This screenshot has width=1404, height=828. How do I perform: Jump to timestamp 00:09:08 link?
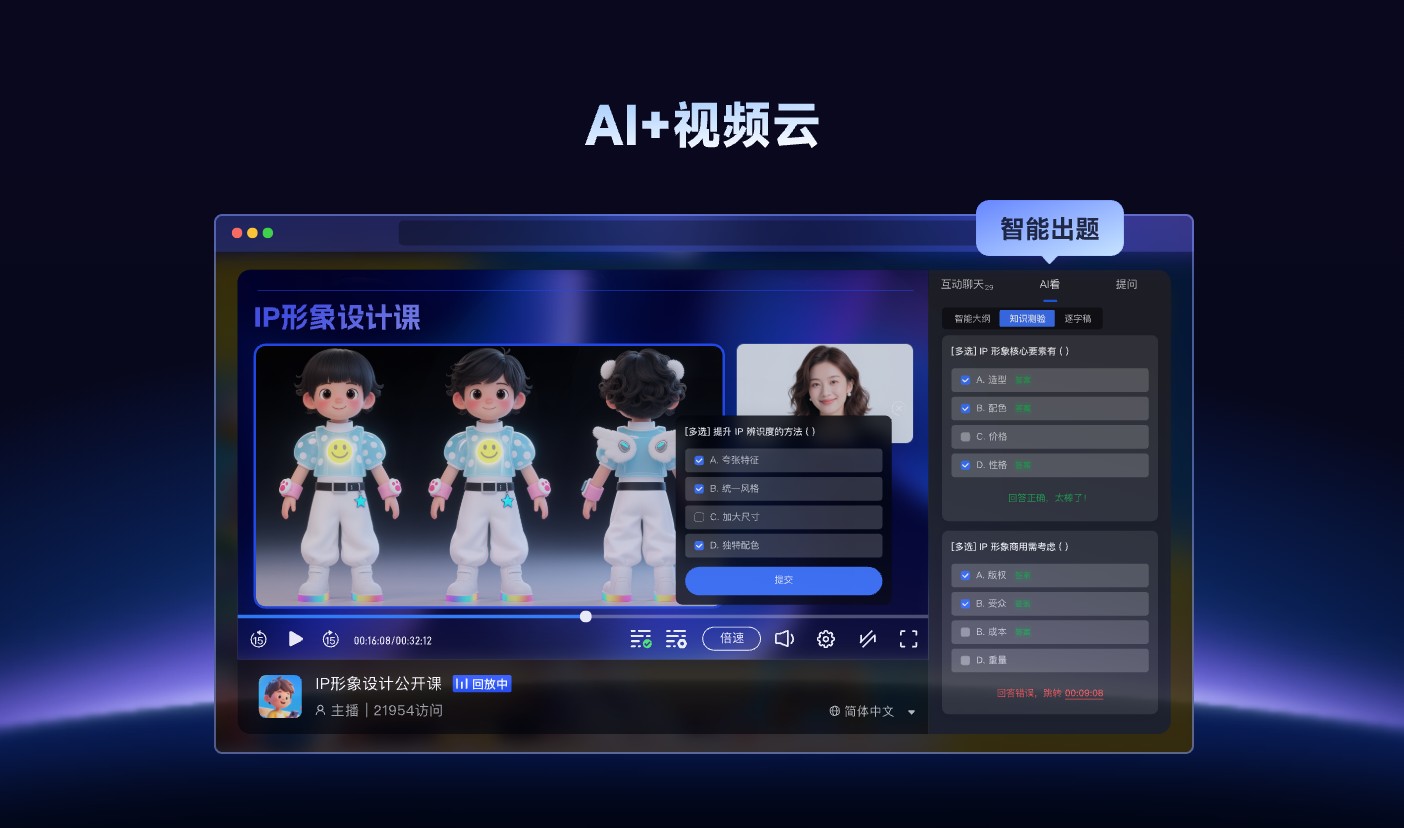(x=1084, y=693)
